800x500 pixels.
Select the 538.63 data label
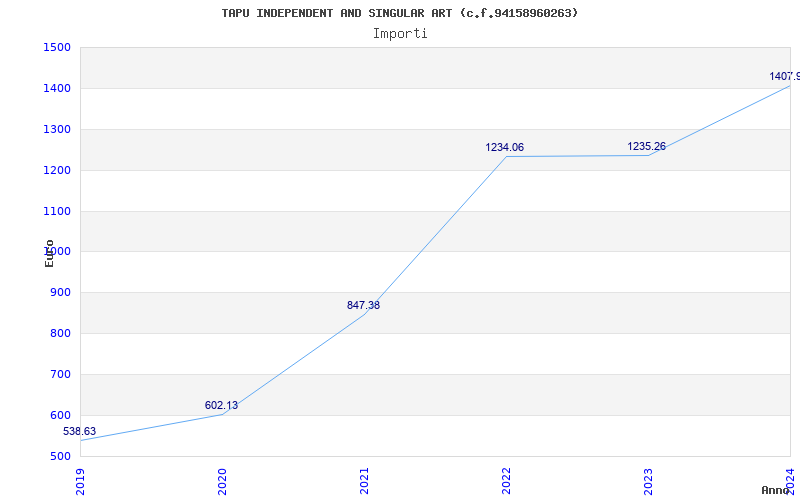(79, 432)
